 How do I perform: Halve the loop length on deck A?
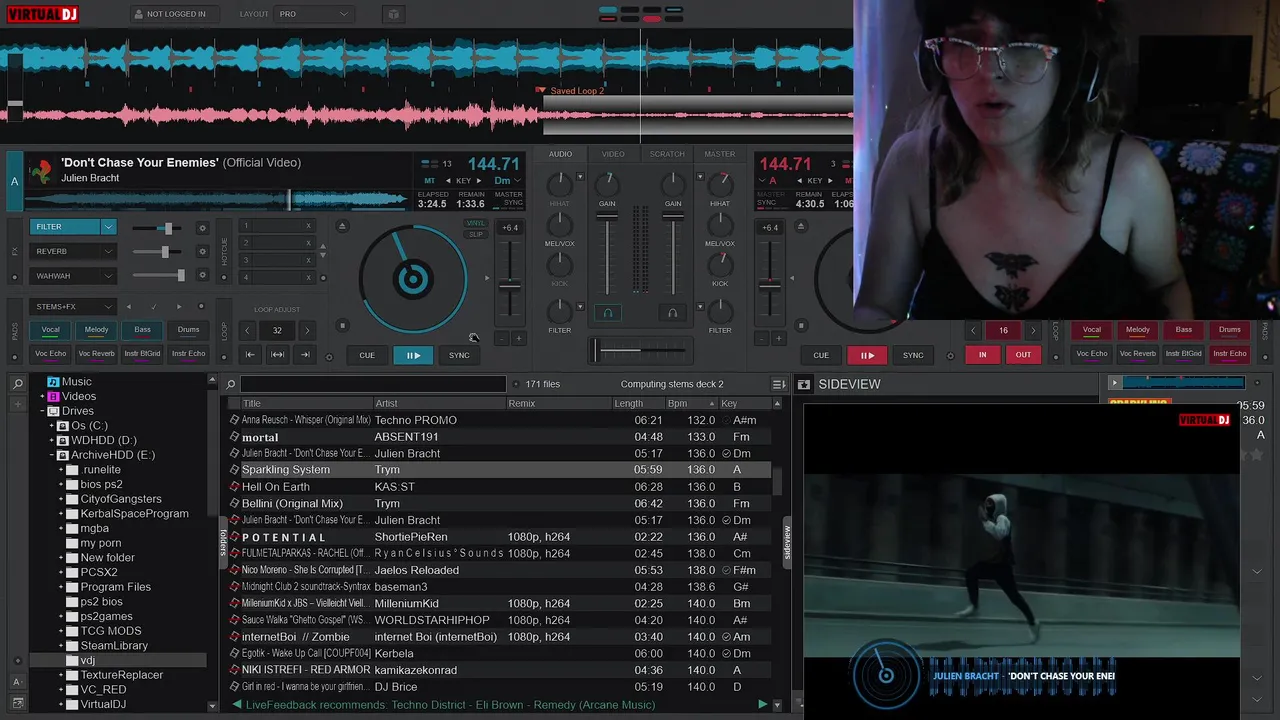[x=248, y=330]
